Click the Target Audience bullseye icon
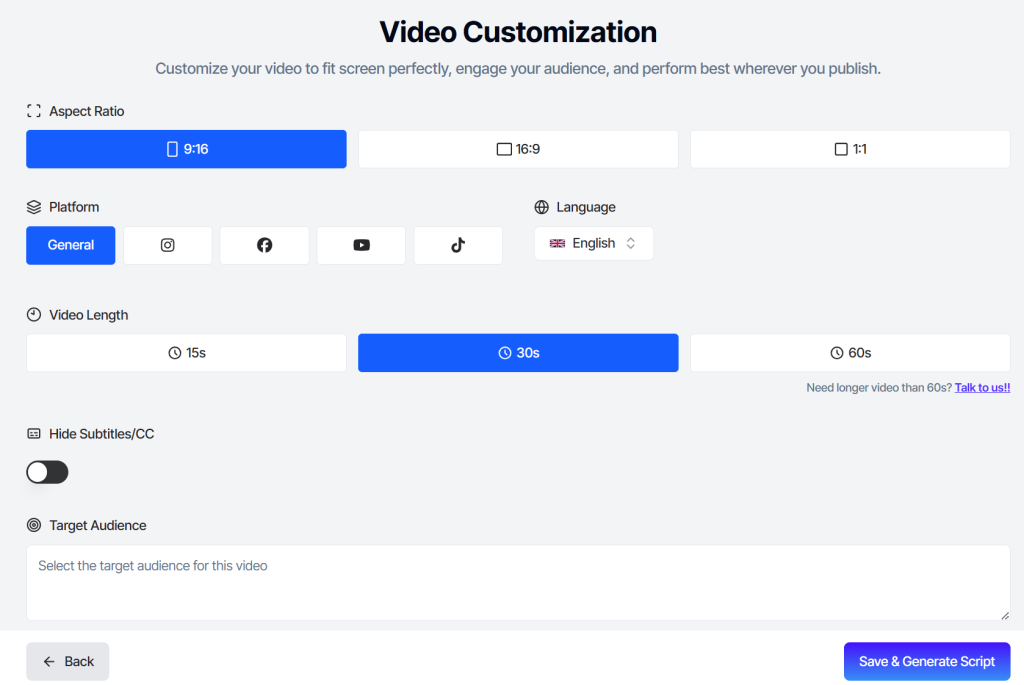The height and width of the screenshot is (685, 1024). tap(32, 525)
